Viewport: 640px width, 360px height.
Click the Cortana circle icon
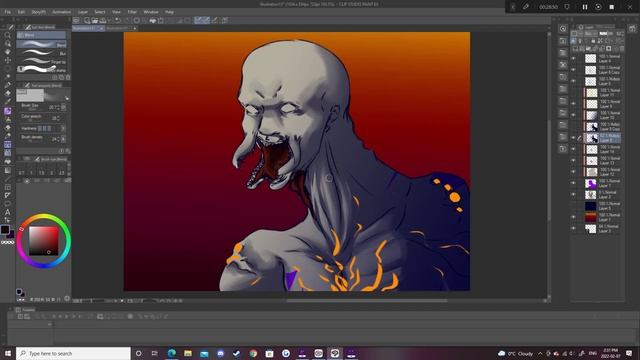click(x=138, y=353)
